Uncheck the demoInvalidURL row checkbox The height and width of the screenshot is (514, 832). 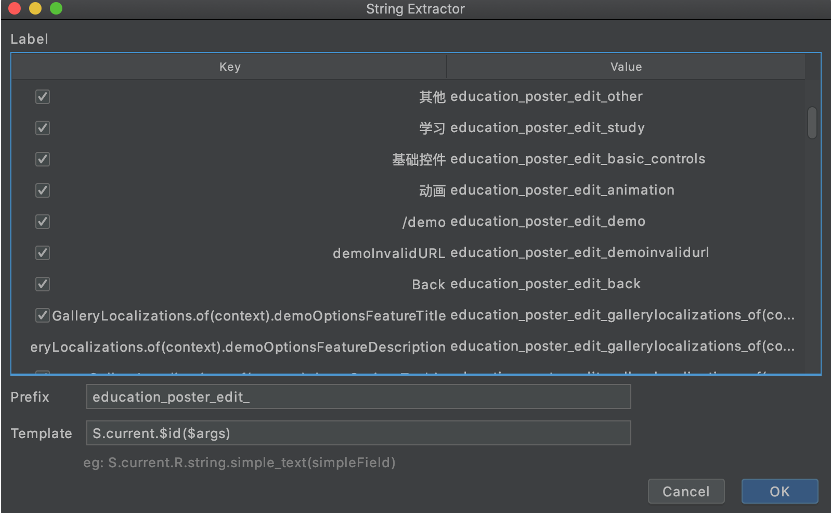(42, 252)
